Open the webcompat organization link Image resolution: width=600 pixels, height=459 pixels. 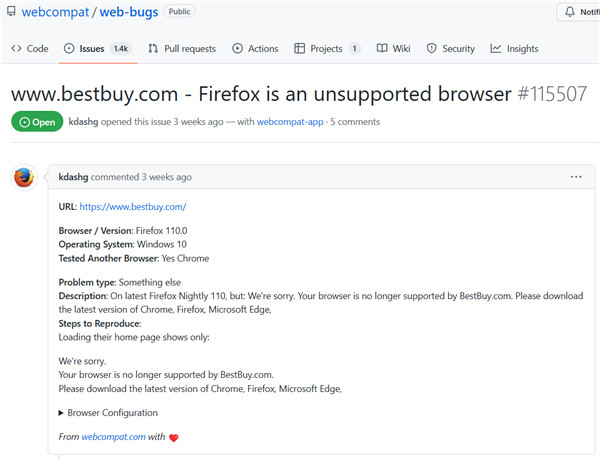click(55, 12)
